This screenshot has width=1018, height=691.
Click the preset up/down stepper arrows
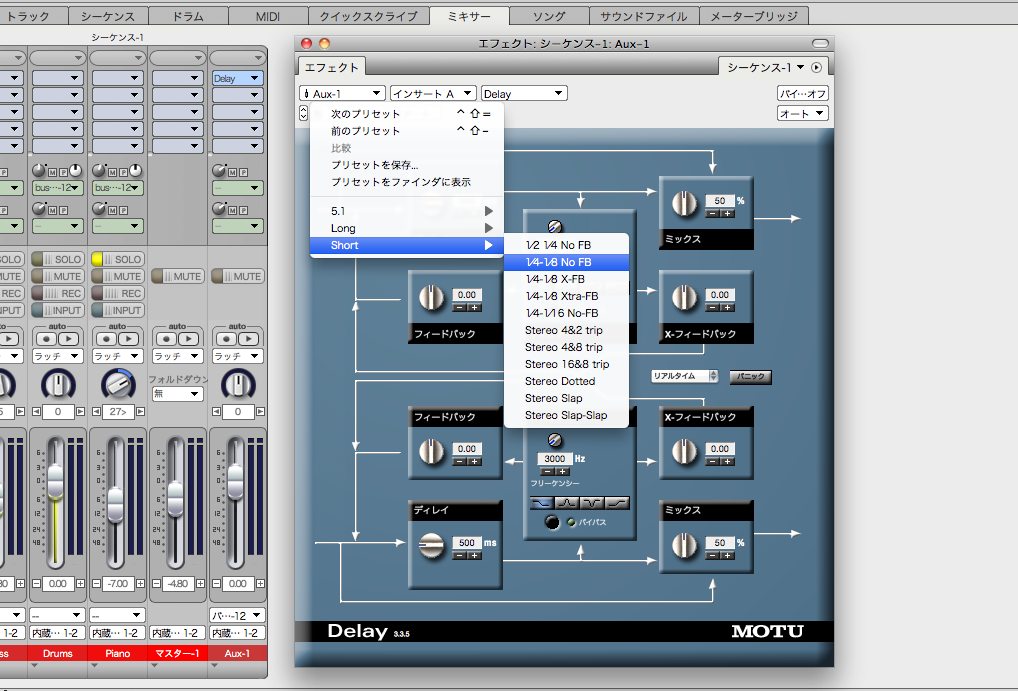[303, 113]
